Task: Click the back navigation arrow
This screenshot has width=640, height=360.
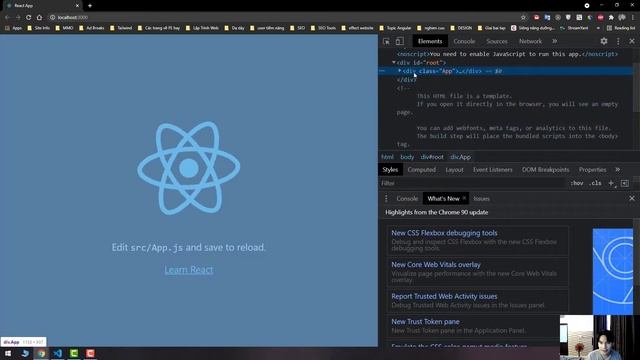Action: pyautogui.click(x=7, y=18)
